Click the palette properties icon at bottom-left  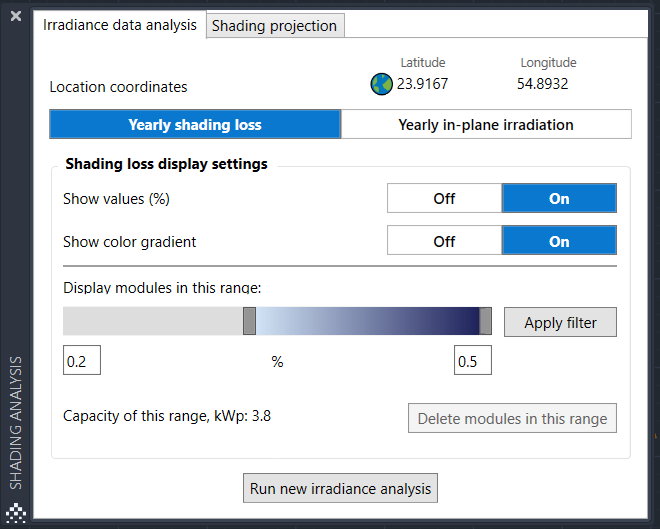16,511
